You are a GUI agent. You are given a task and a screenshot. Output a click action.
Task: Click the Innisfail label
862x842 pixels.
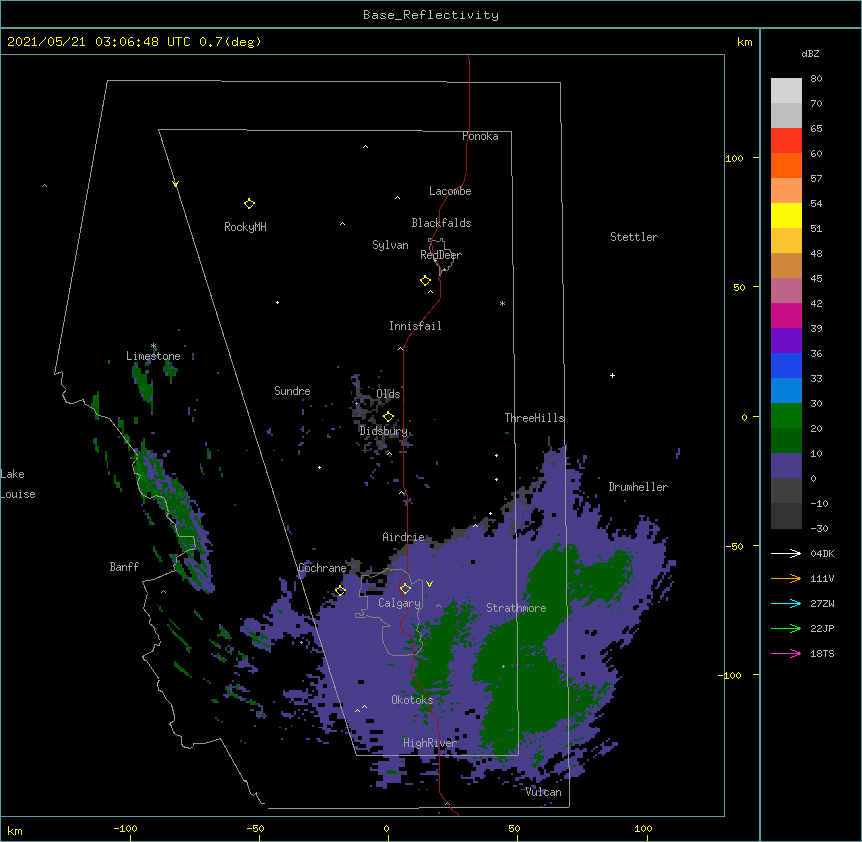415,326
